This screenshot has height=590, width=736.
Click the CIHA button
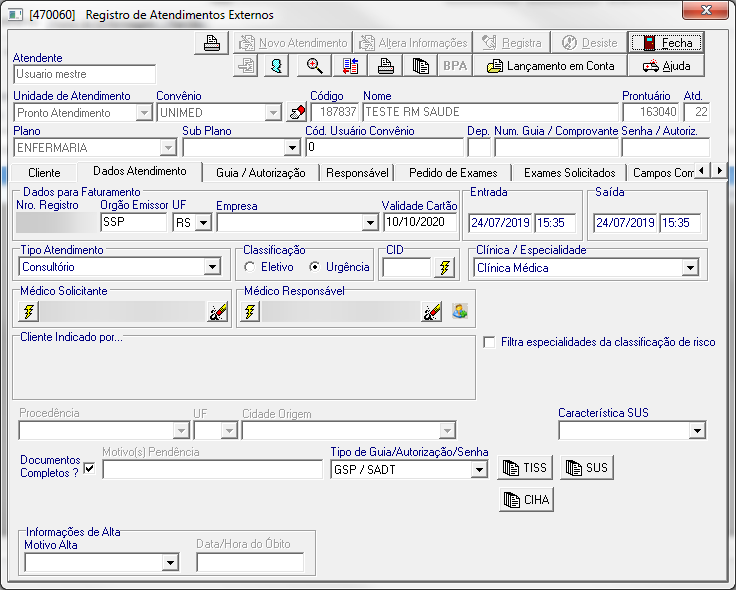point(527,499)
